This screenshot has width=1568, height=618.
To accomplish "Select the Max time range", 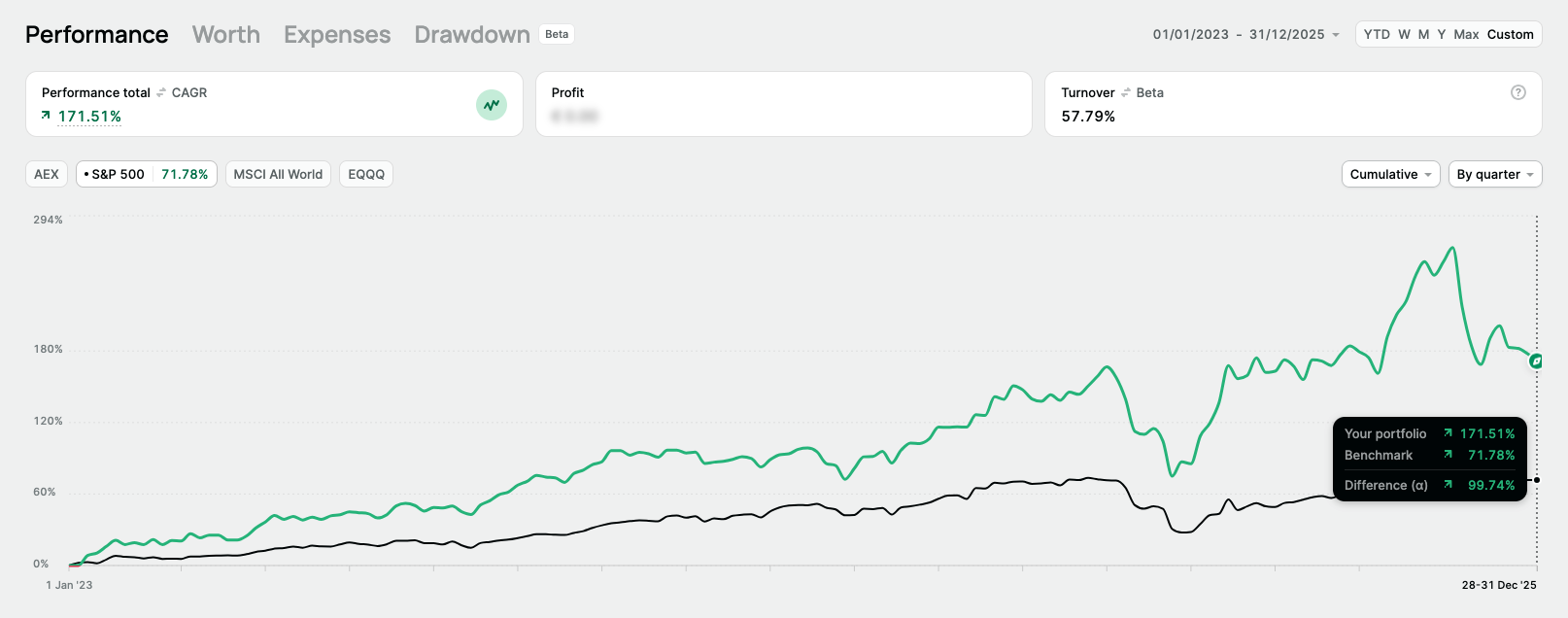I will pyautogui.click(x=1466, y=34).
